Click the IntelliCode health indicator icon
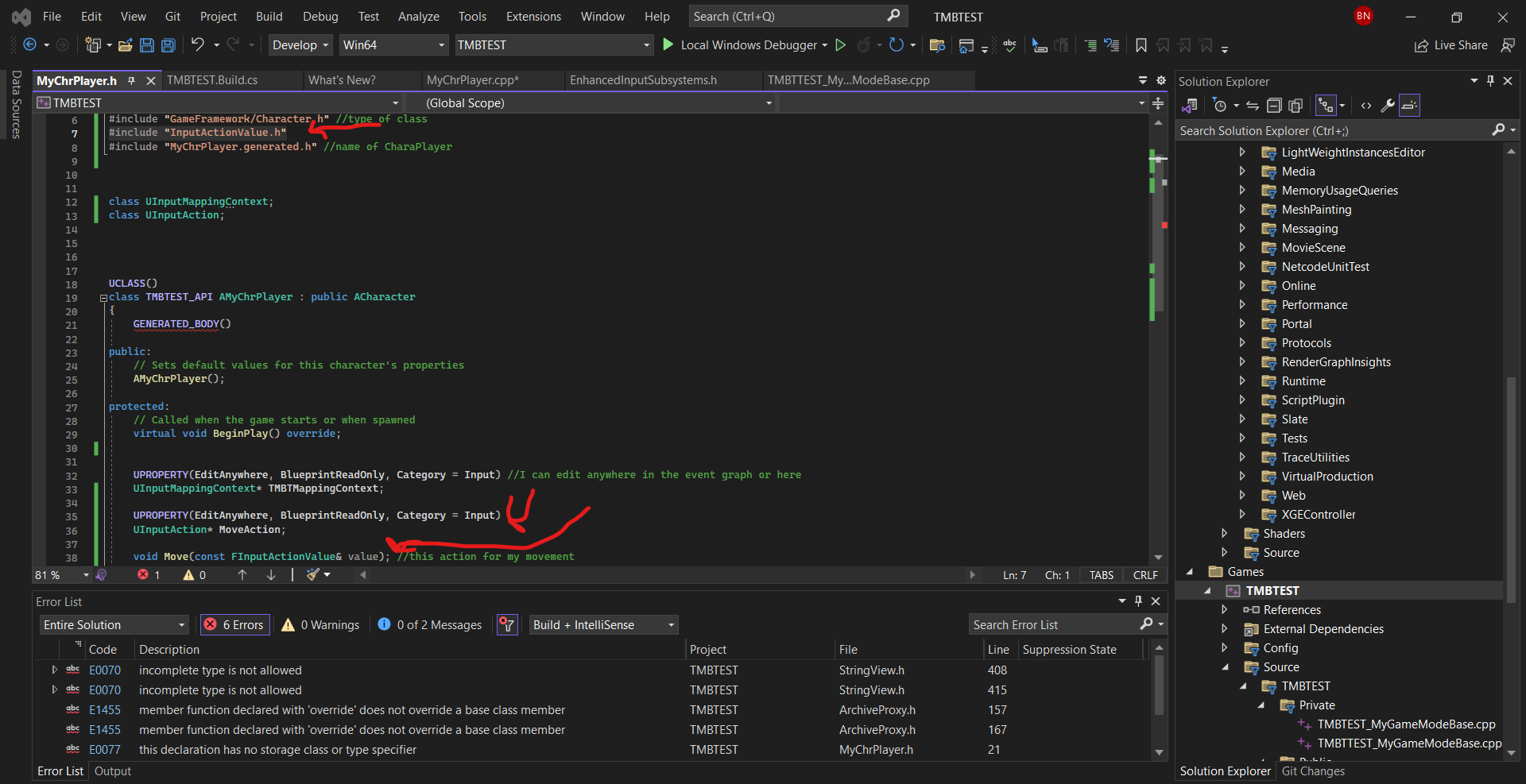Screen dimensions: 1526x784 click(101, 574)
